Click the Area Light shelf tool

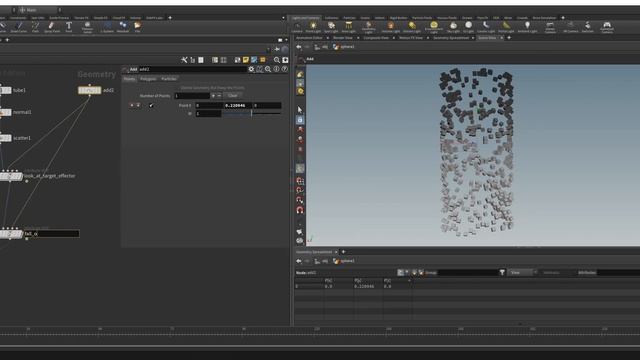pyautogui.click(x=349, y=27)
